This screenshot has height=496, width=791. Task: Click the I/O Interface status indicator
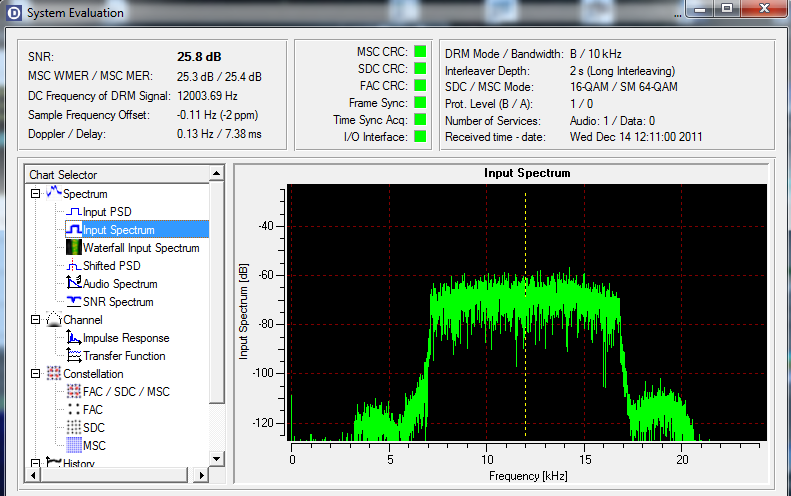[420, 137]
